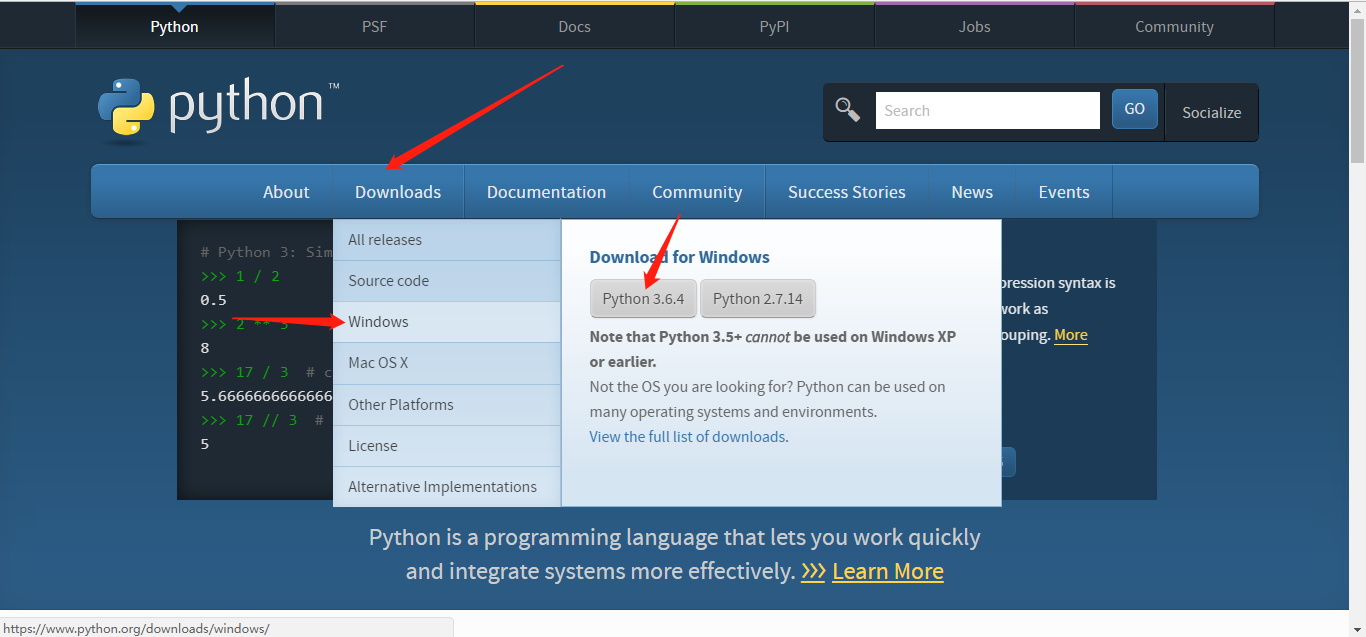Image resolution: width=1366 pixels, height=637 pixels.
Task: Click the triple chevron before Learn More
Action: 813,572
